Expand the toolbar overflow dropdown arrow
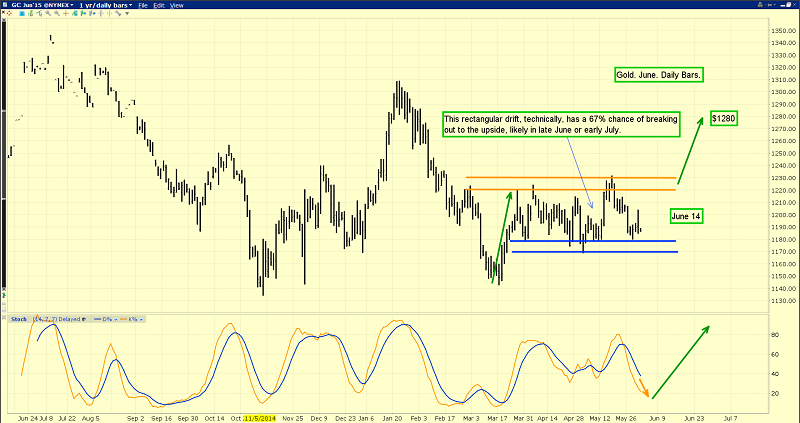Screen dimensions: 800x423 tap(127, 13)
